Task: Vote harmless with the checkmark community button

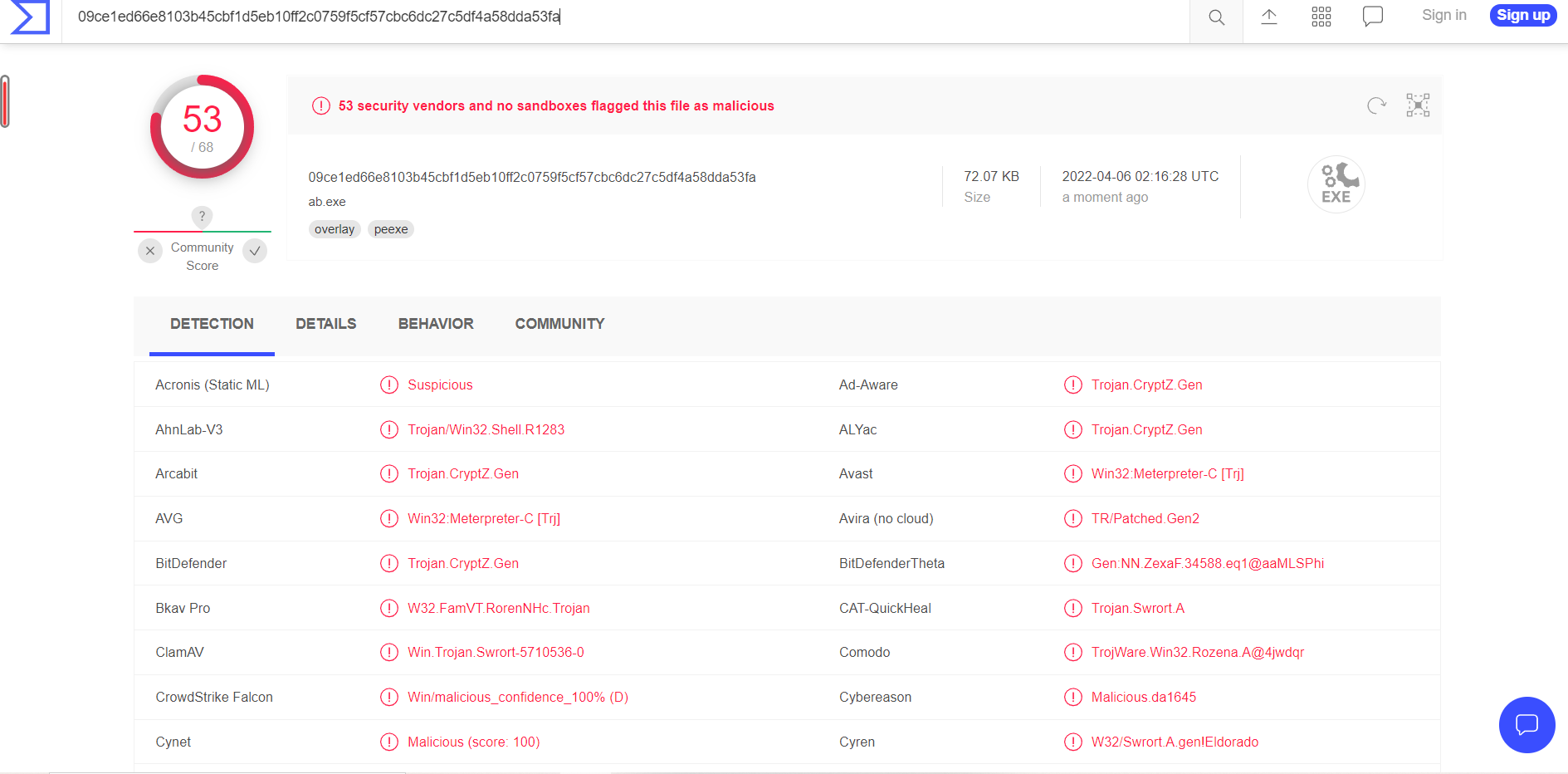Action: tap(255, 251)
